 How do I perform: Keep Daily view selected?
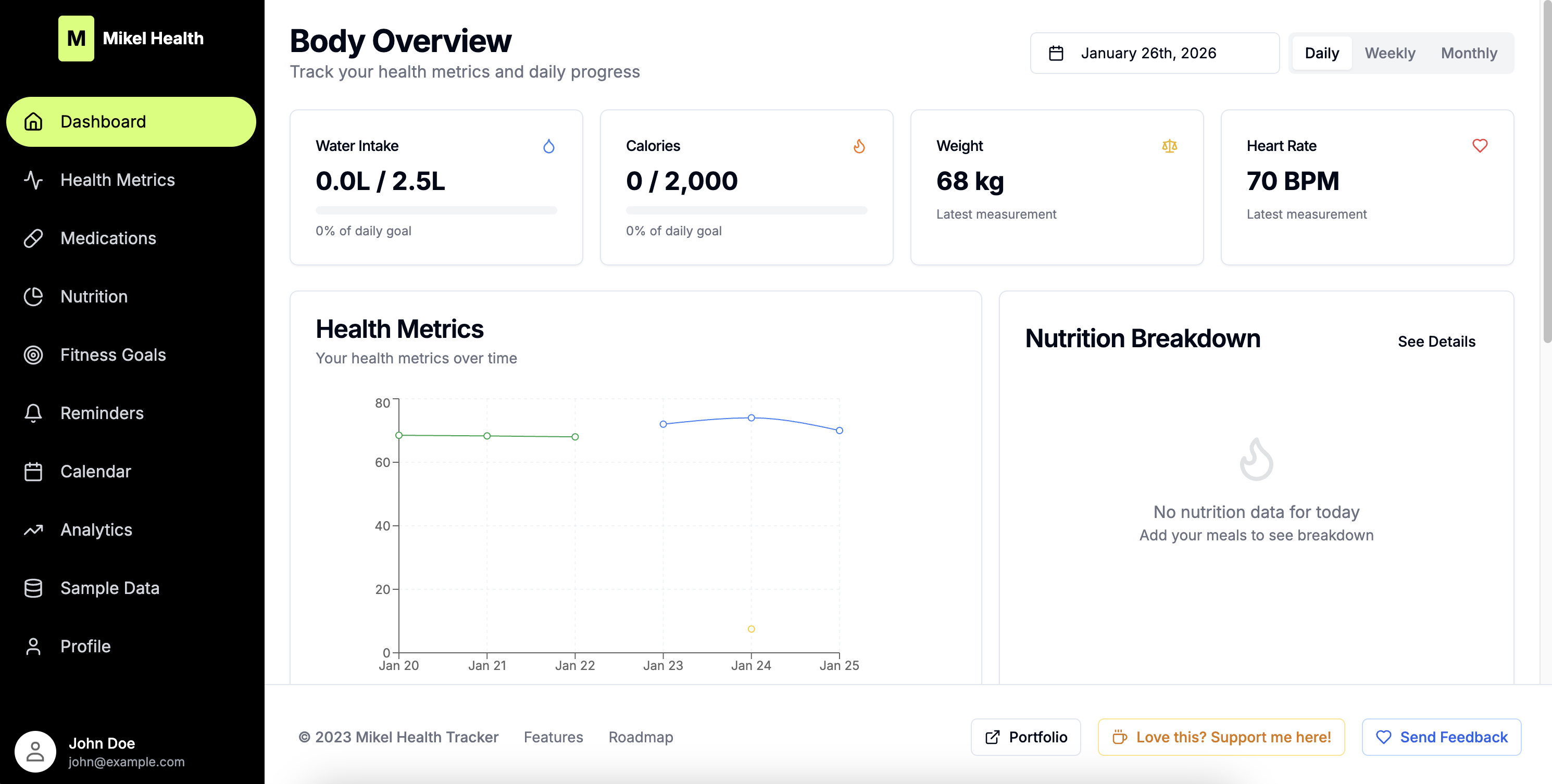tap(1321, 53)
